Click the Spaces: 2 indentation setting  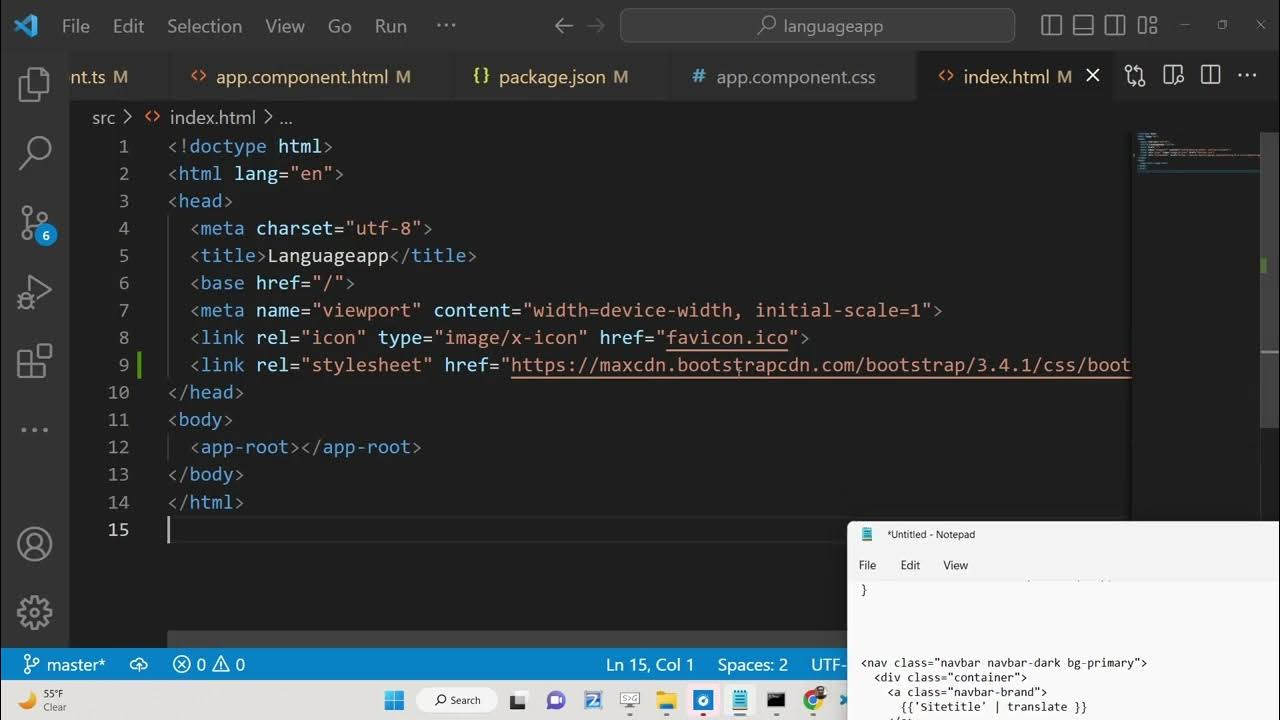pyautogui.click(x=752, y=665)
